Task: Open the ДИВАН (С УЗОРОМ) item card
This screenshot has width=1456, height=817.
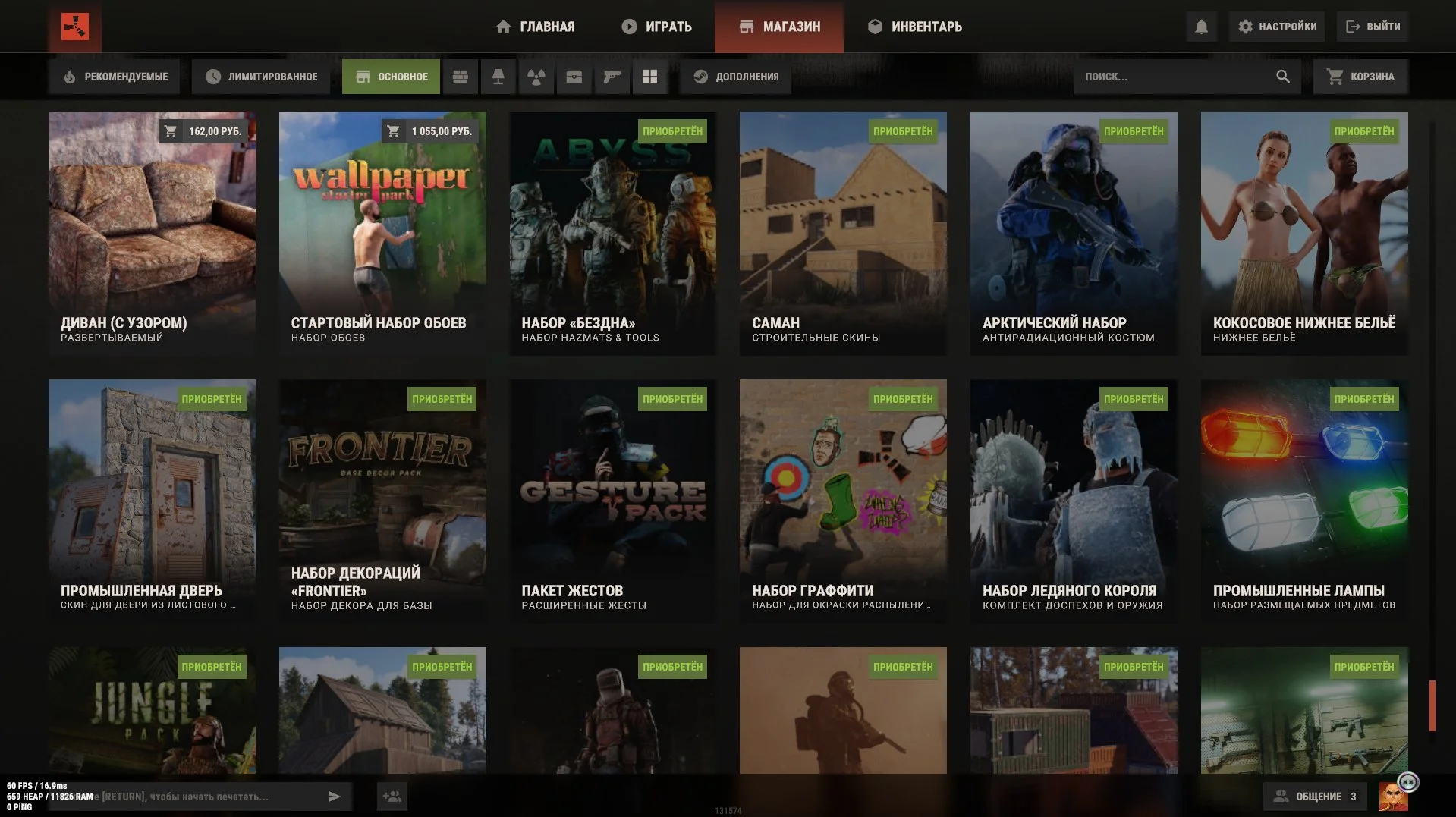Action: tap(152, 234)
